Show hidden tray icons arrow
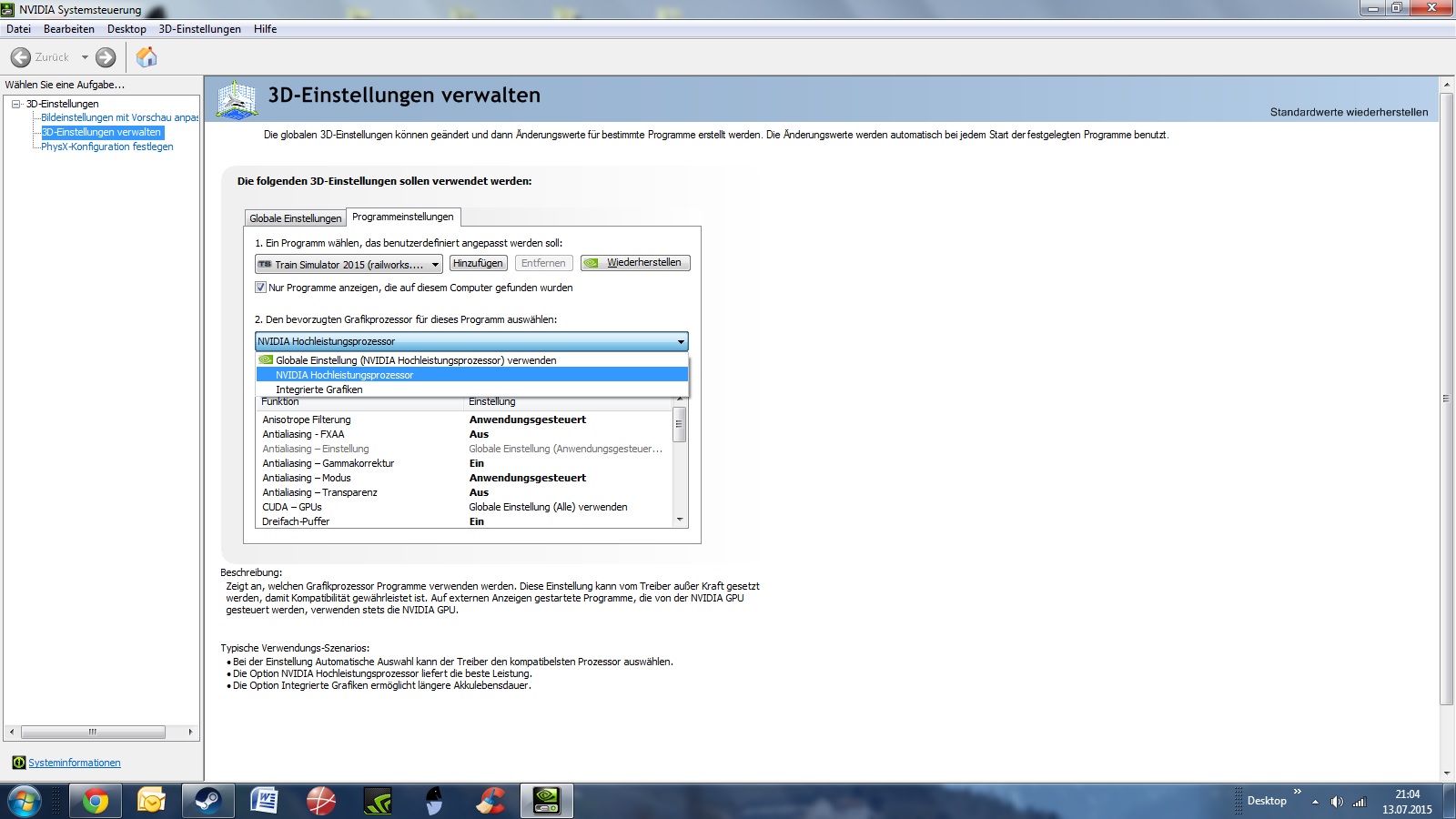The height and width of the screenshot is (819, 1456). pyautogui.click(x=1315, y=802)
